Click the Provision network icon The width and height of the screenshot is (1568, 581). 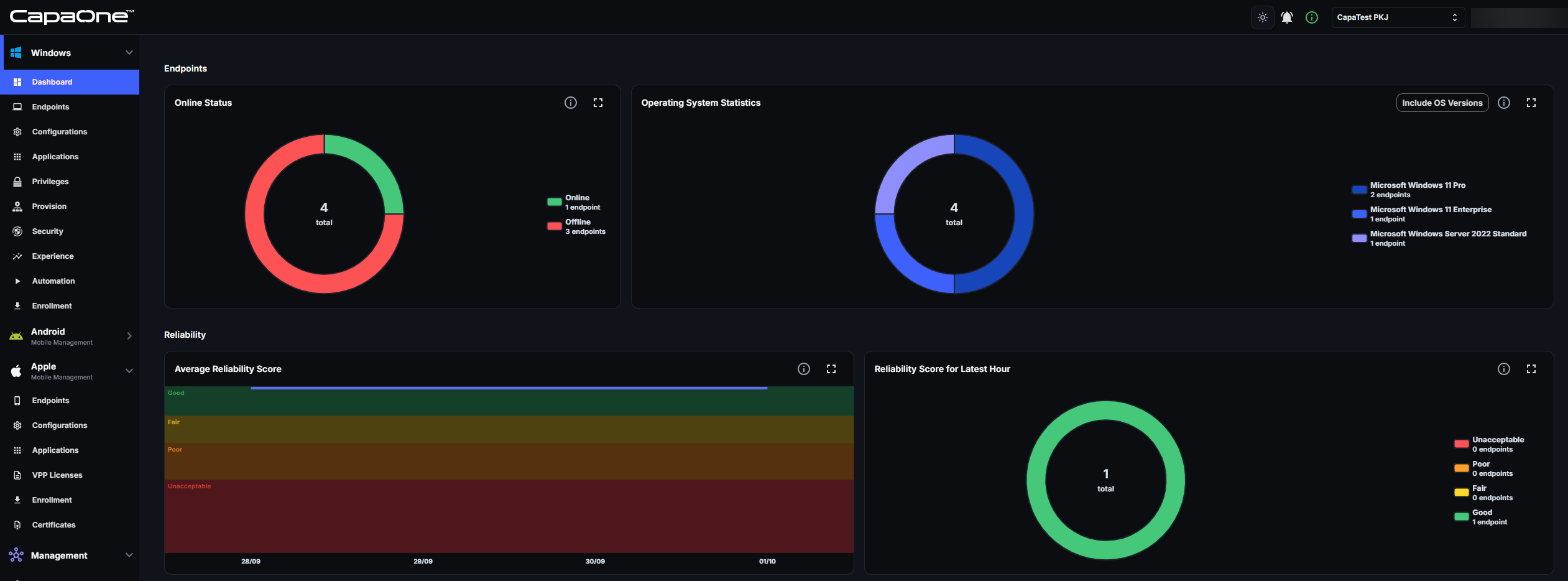[17, 207]
